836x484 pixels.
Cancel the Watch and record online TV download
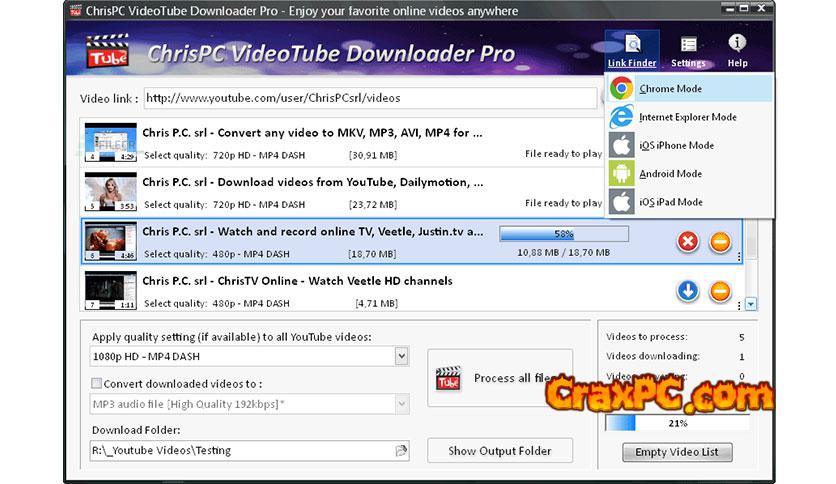tap(688, 242)
